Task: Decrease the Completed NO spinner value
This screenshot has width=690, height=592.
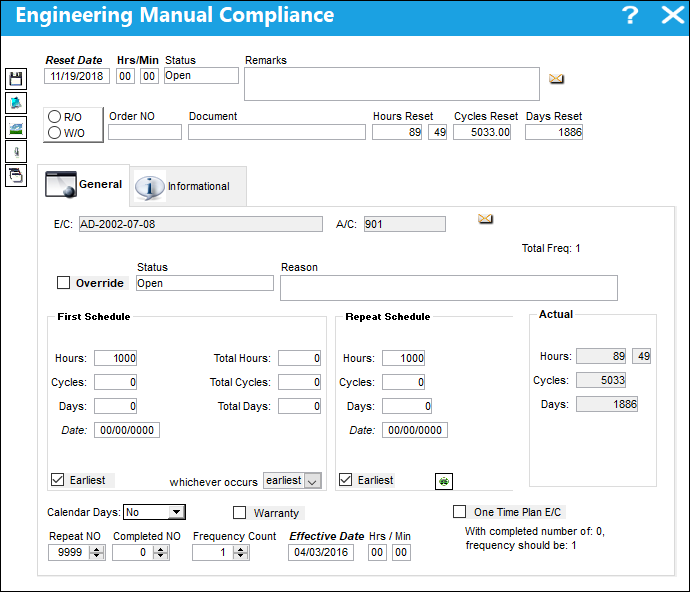Action: pos(161,556)
